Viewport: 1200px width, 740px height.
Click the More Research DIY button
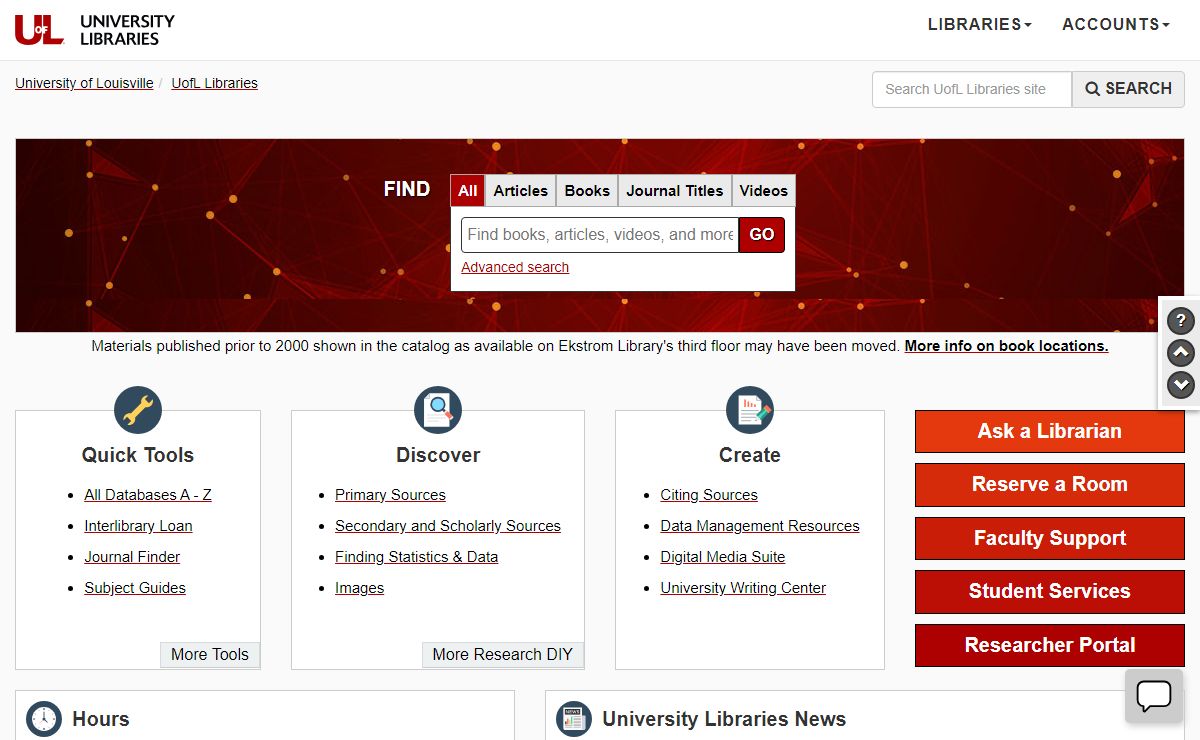tap(503, 655)
